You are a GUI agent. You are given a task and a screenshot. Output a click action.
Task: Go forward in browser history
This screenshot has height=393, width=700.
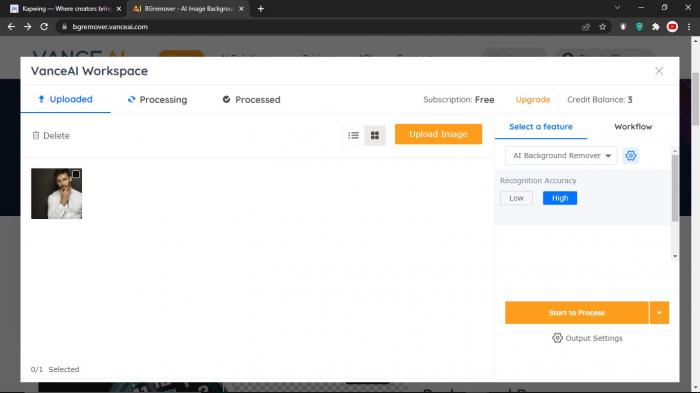pyautogui.click(x=28, y=27)
